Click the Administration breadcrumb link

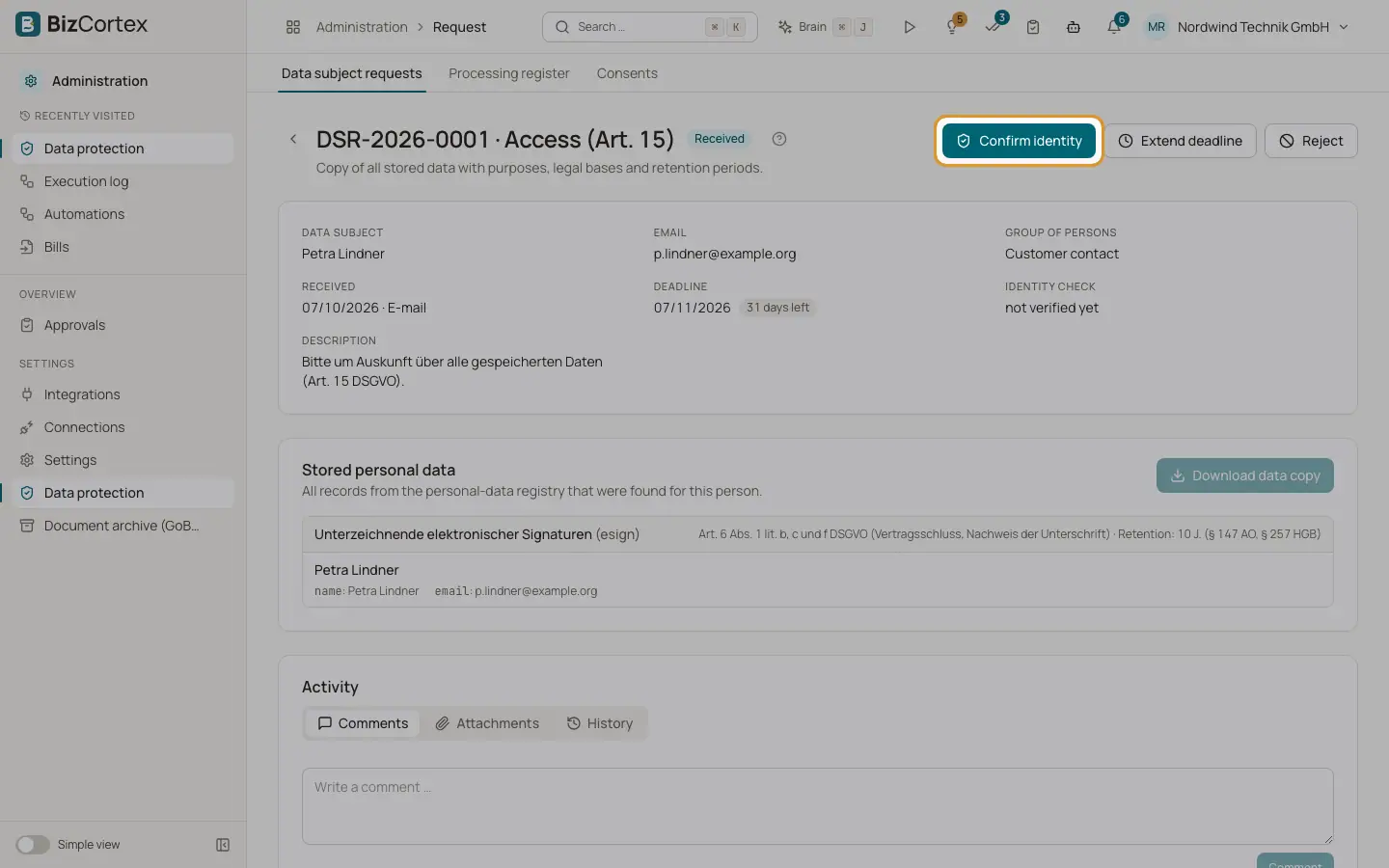[x=362, y=27]
